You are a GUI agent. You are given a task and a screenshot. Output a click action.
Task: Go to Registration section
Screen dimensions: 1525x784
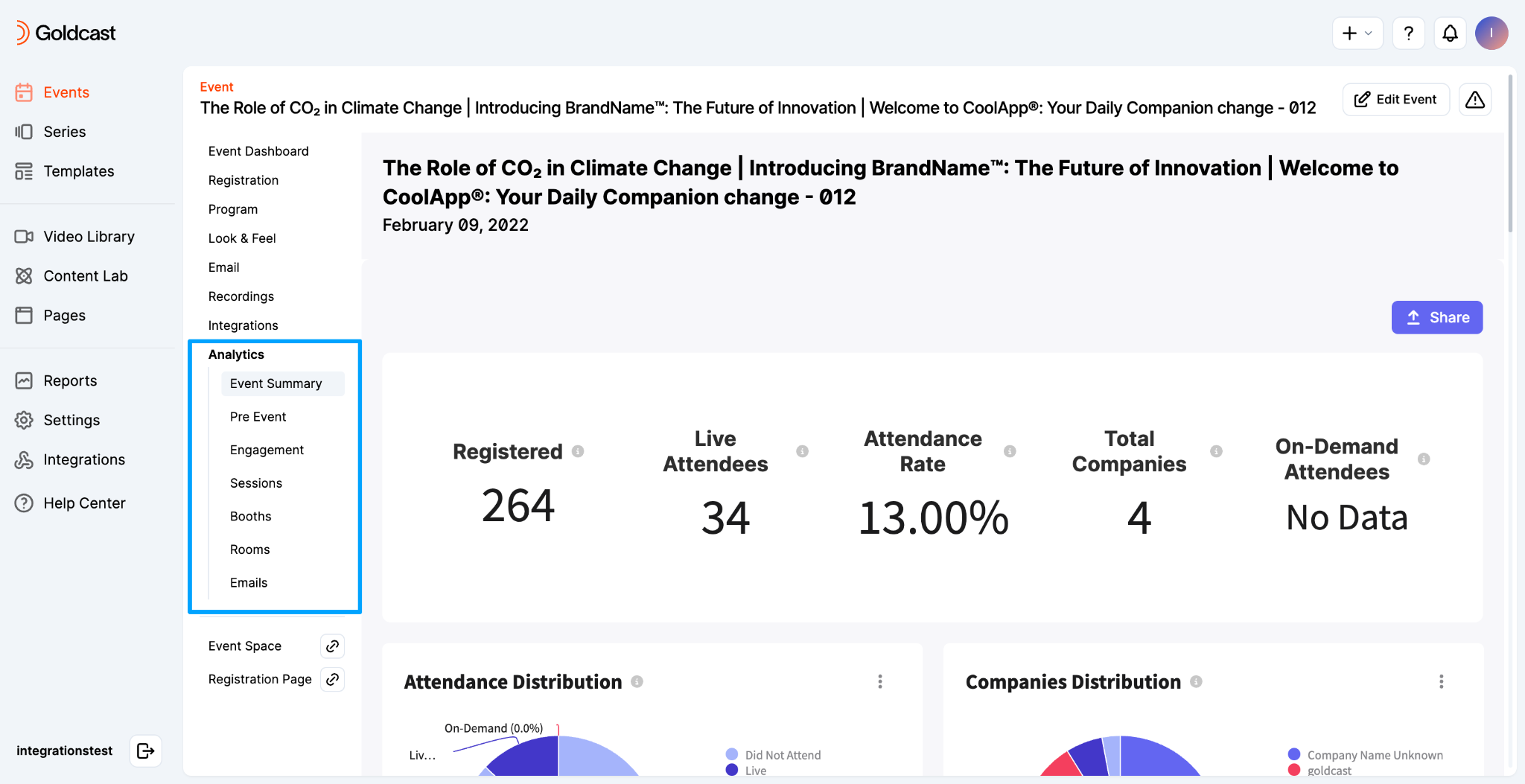243,180
